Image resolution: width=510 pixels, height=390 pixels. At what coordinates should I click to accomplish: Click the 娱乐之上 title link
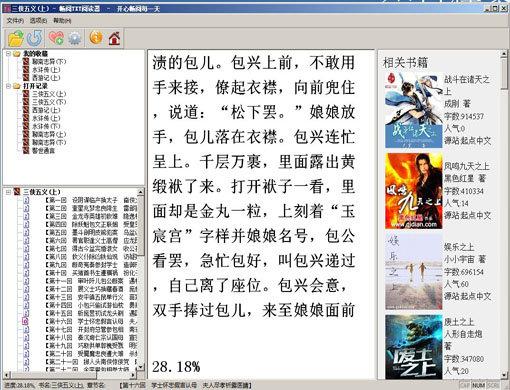(459, 247)
